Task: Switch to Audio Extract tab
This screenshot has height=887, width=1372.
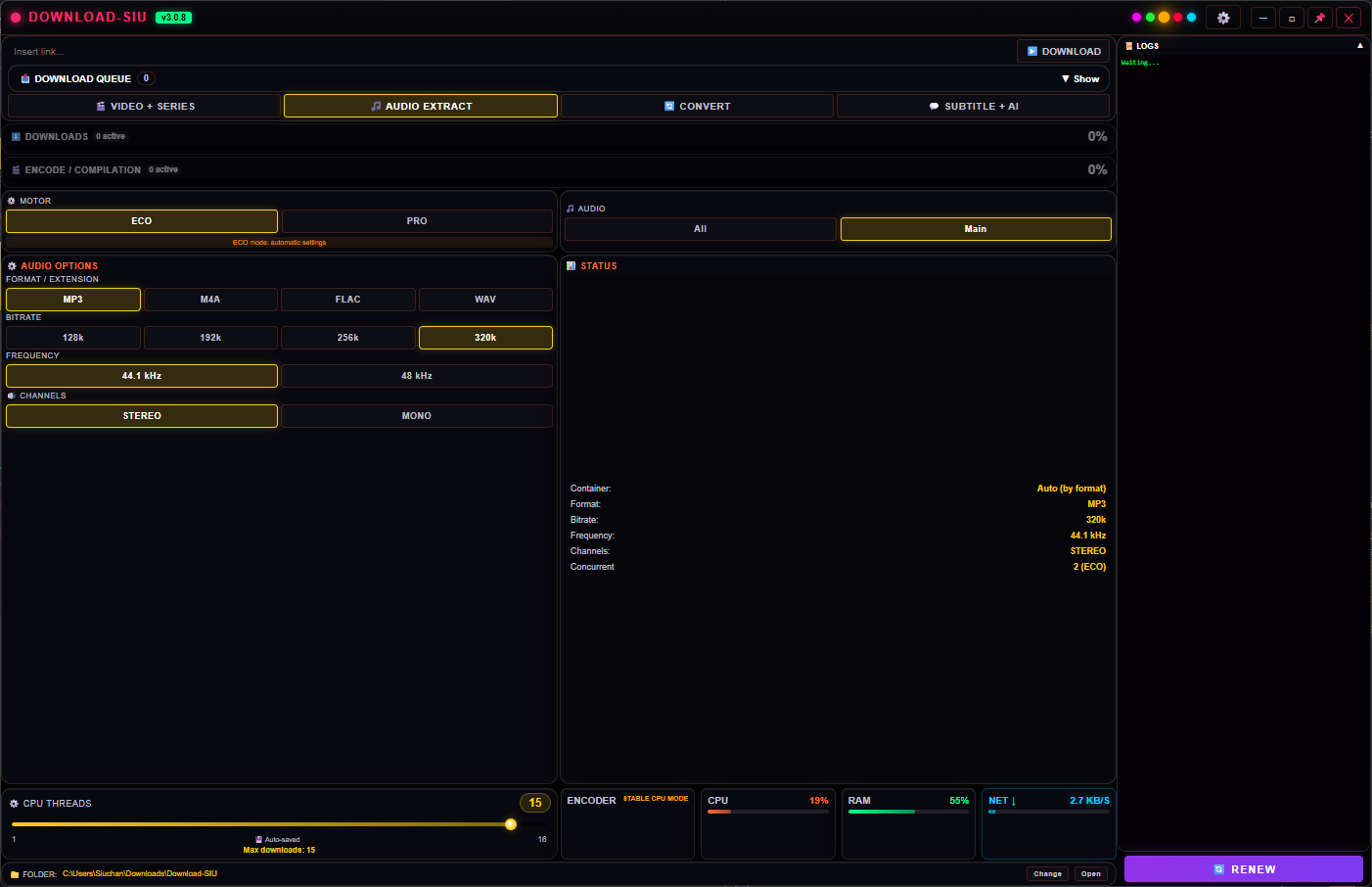Action: pyautogui.click(x=421, y=106)
